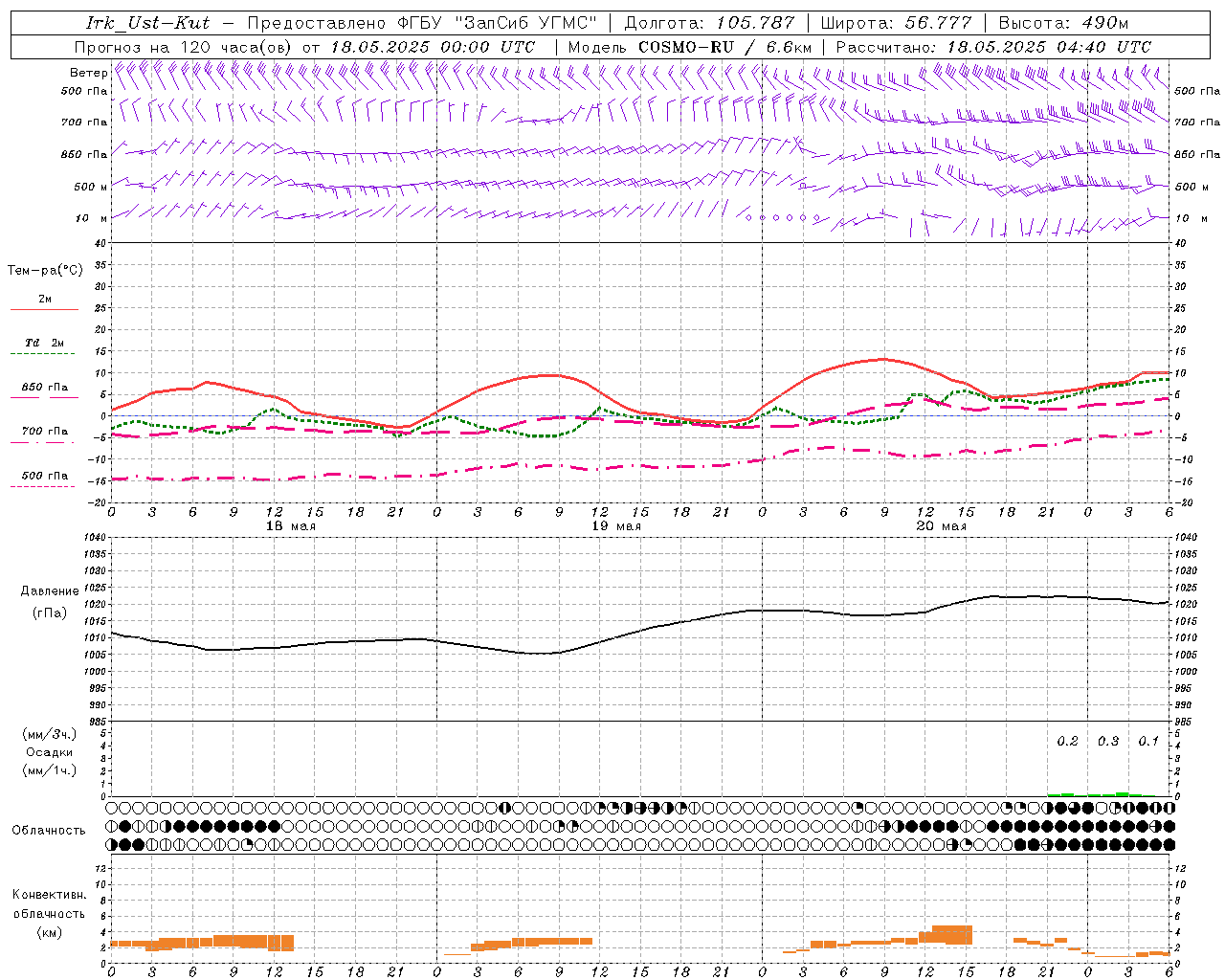The height and width of the screenshot is (980, 1225).
Task: Select the text 'Предоставлено ФГБУ "ЗапСиб УГМС"'
Action: tap(422, 23)
